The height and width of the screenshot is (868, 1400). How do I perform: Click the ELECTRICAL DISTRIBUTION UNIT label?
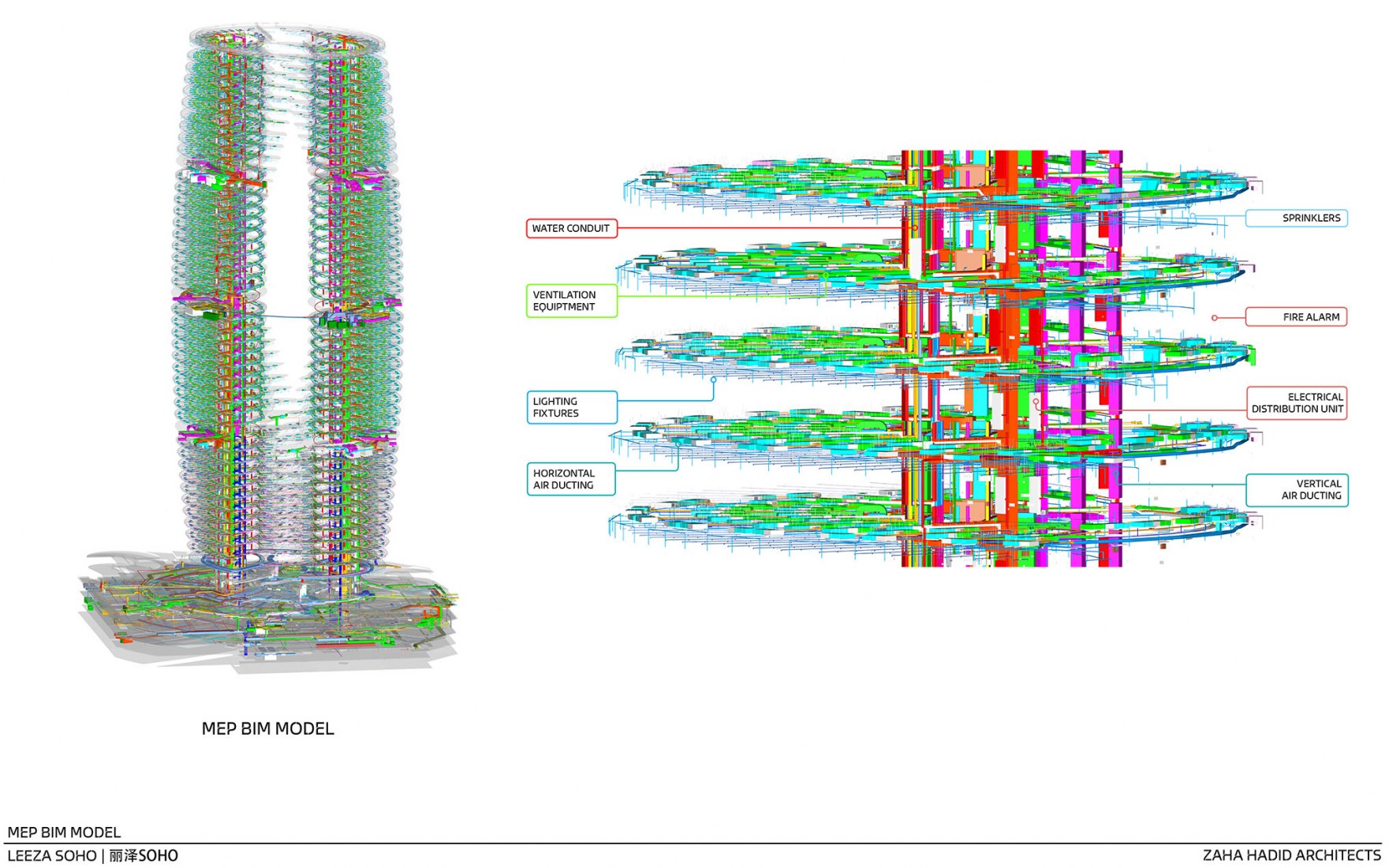pyautogui.click(x=1297, y=403)
